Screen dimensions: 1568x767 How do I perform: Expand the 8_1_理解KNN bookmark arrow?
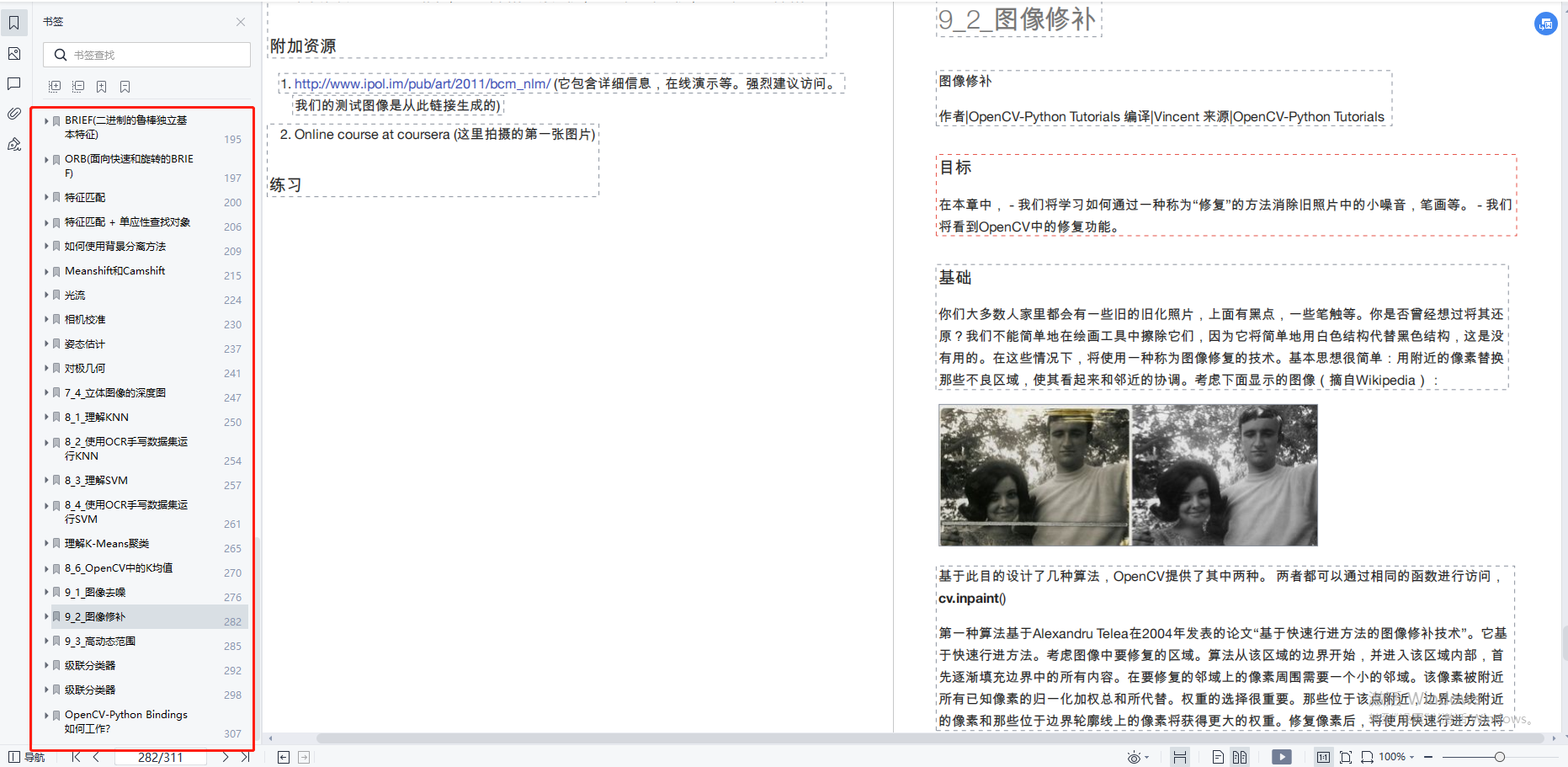46,417
